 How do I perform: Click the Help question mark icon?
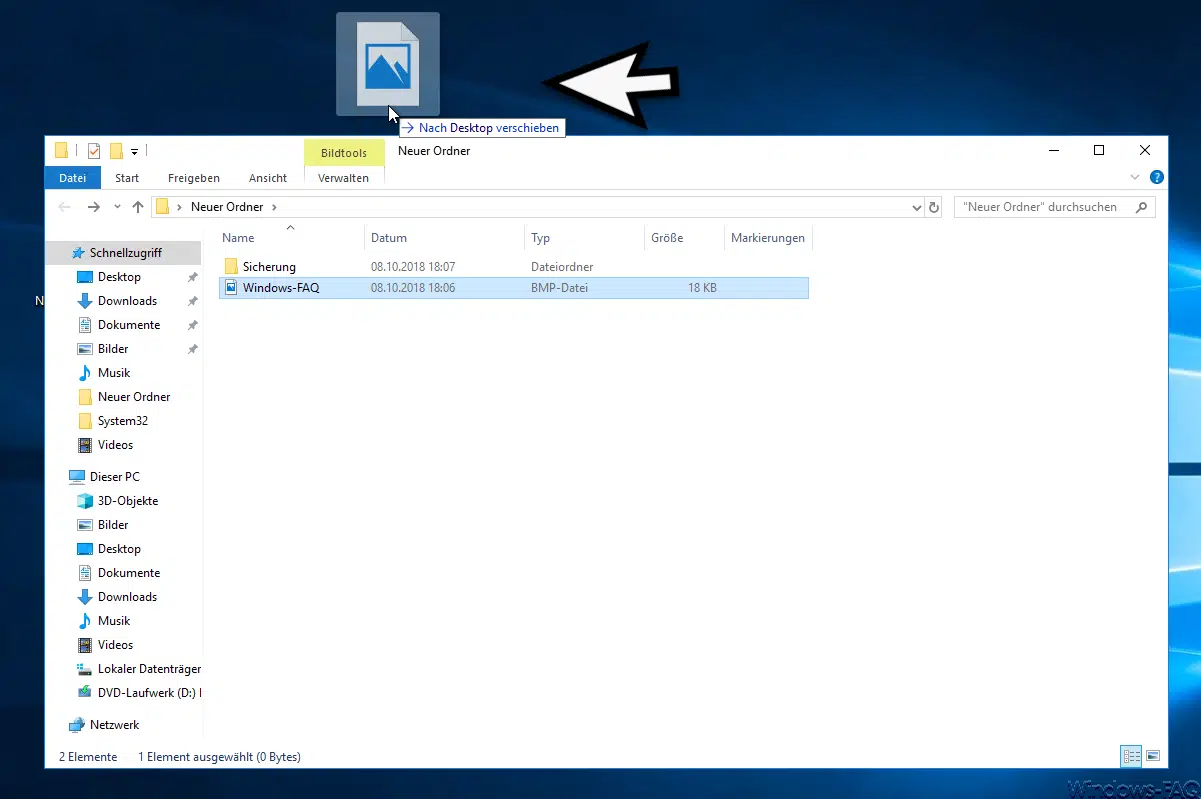pos(1157,177)
